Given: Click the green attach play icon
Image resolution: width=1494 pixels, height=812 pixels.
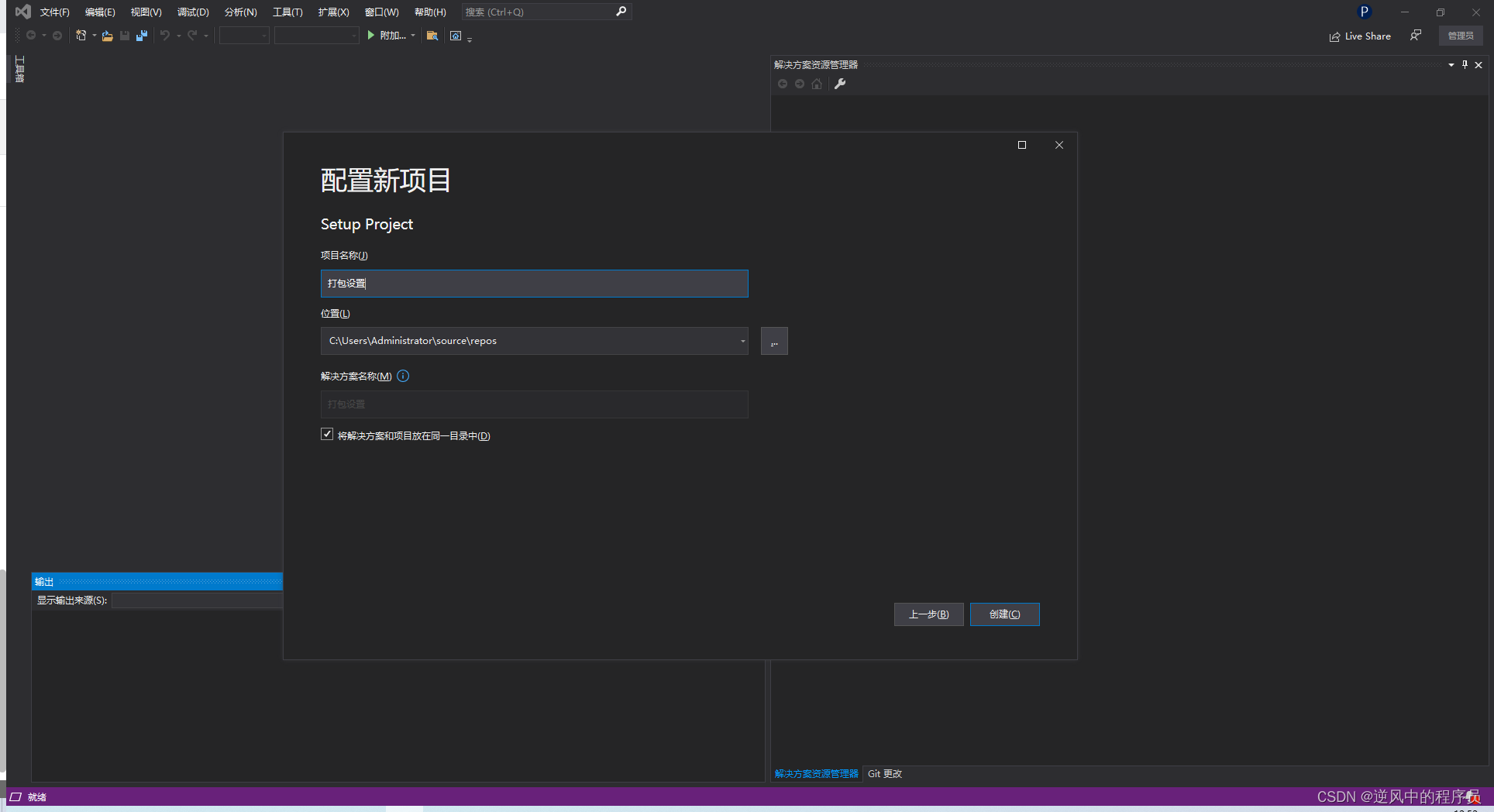Looking at the screenshot, I should (x=371, y=35).
